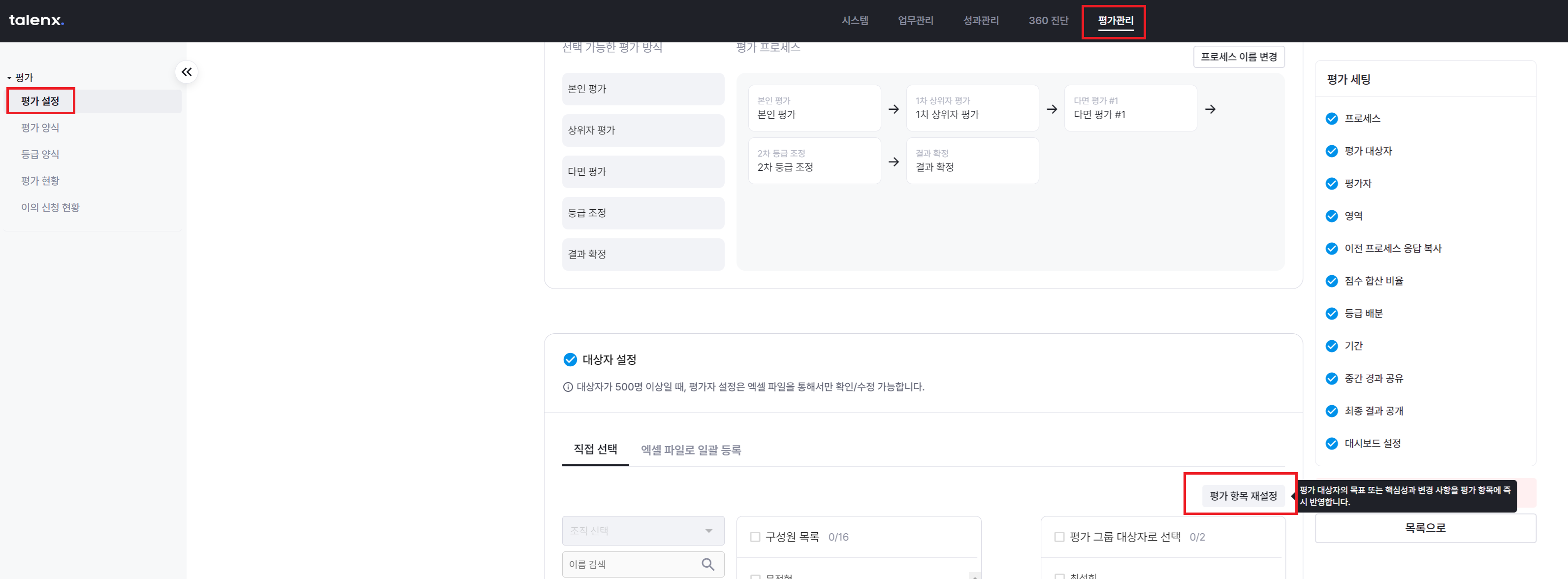Click the 등급 배분 checkmark icon
Viewport: 1568px width, 579px height.
(1332, 314)
